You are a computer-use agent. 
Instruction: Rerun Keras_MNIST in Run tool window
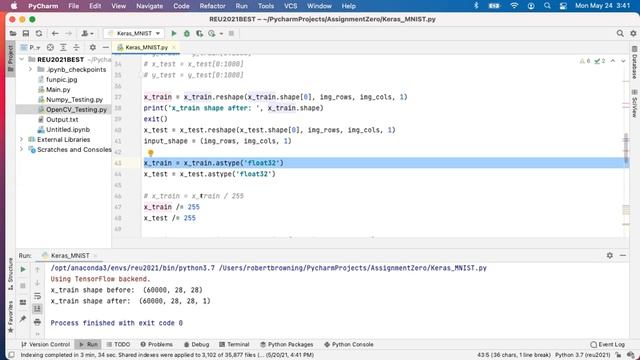23,269
